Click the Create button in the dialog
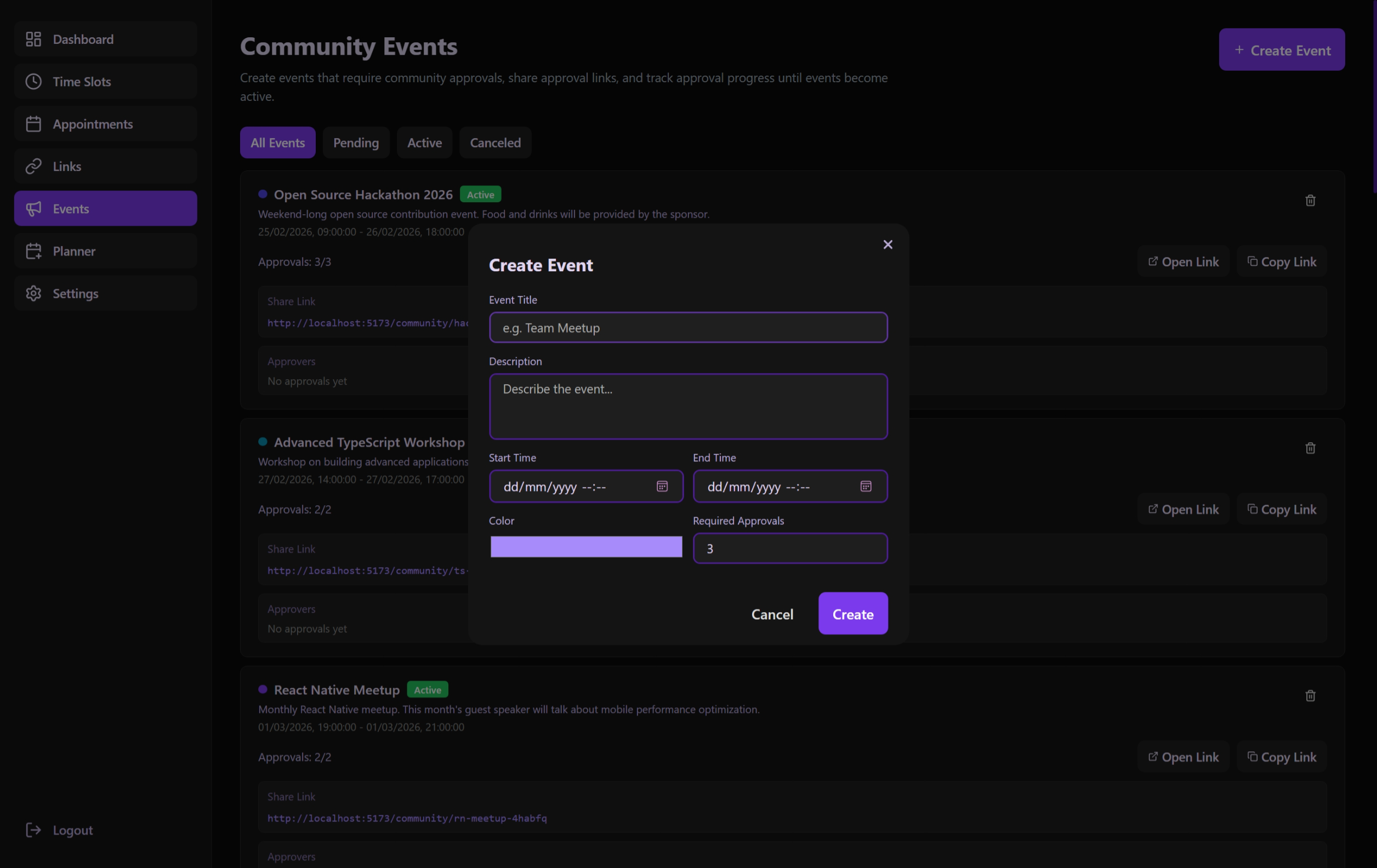The height and width of the screenshot is (868, 1377). tap(852, 614)
